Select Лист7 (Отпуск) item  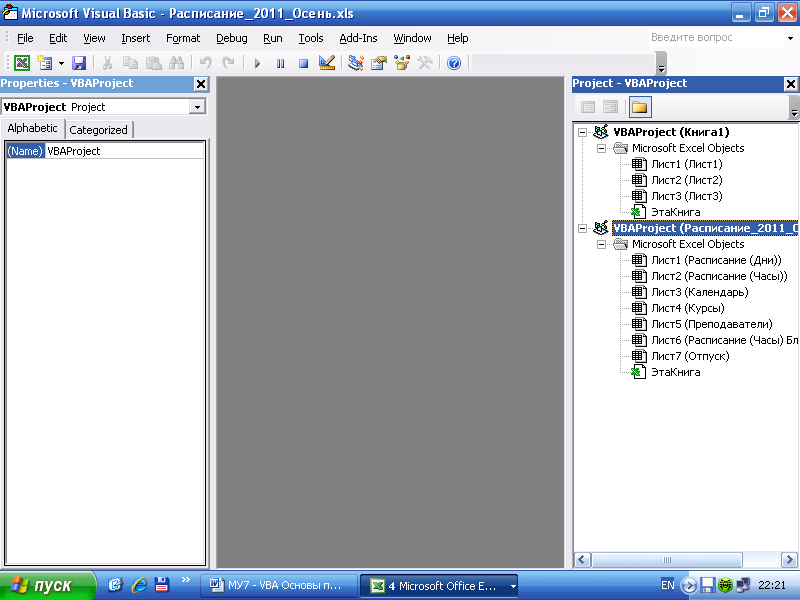pos(690,356)
